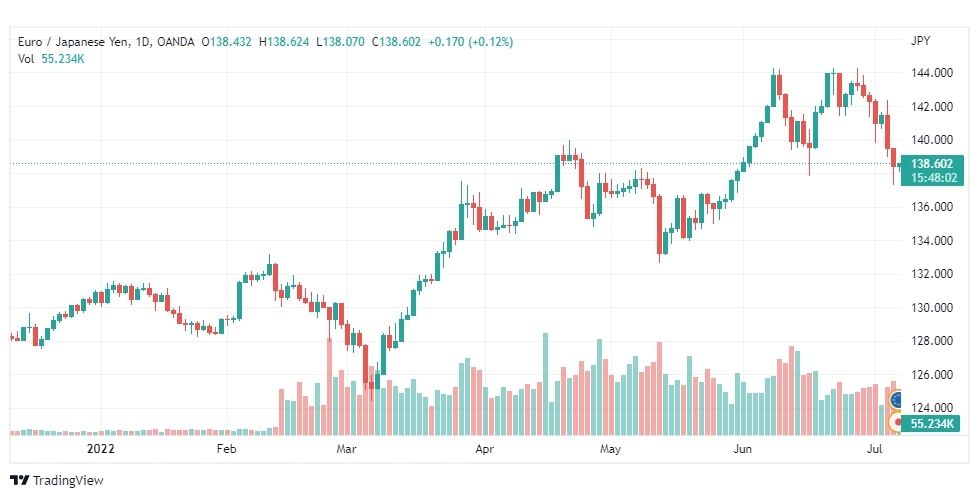Click the TradingView logo
Viewport: 979px width, 498px height.
click(x=20, y=480)
